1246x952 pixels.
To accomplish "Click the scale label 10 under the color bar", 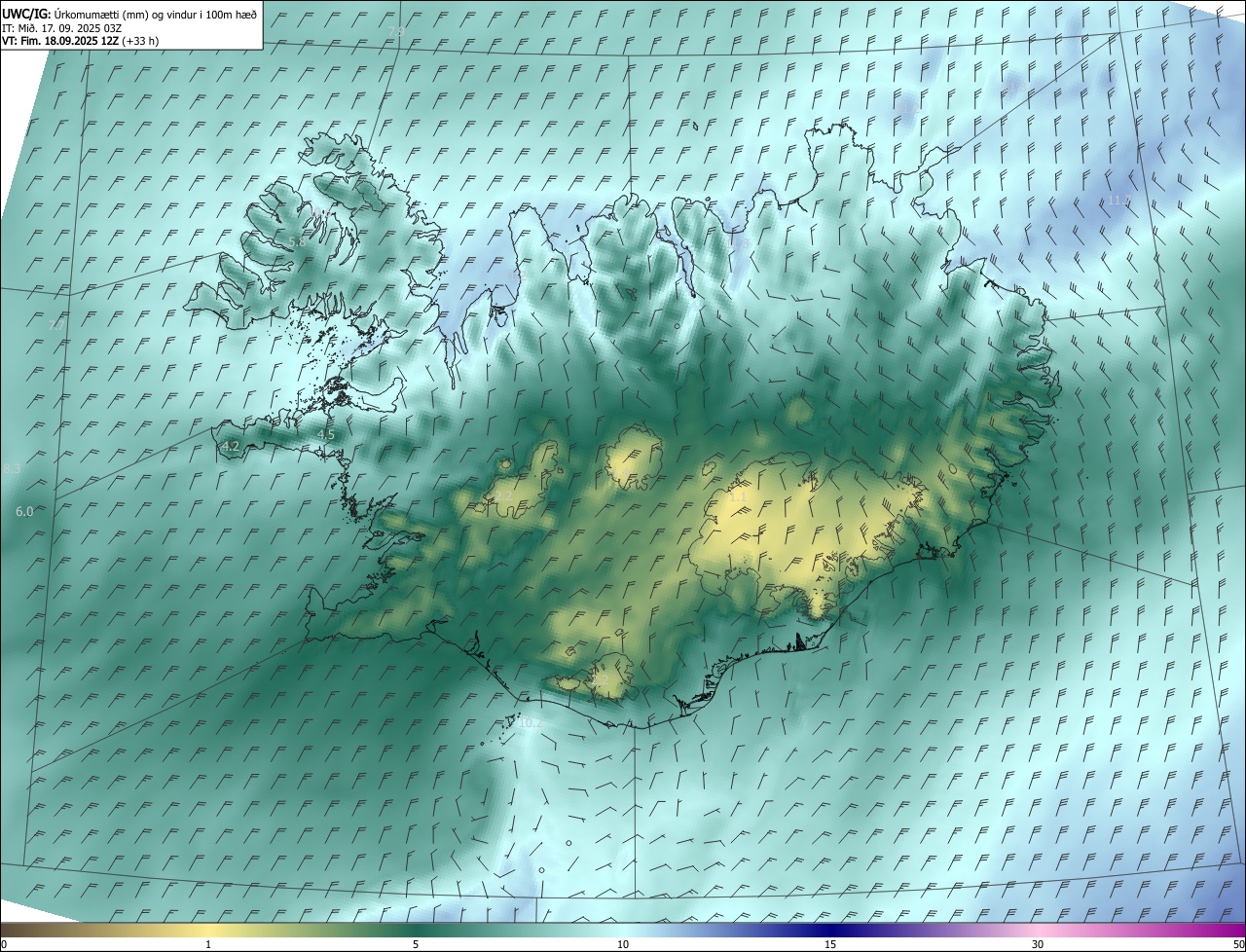I will [623, 945].
